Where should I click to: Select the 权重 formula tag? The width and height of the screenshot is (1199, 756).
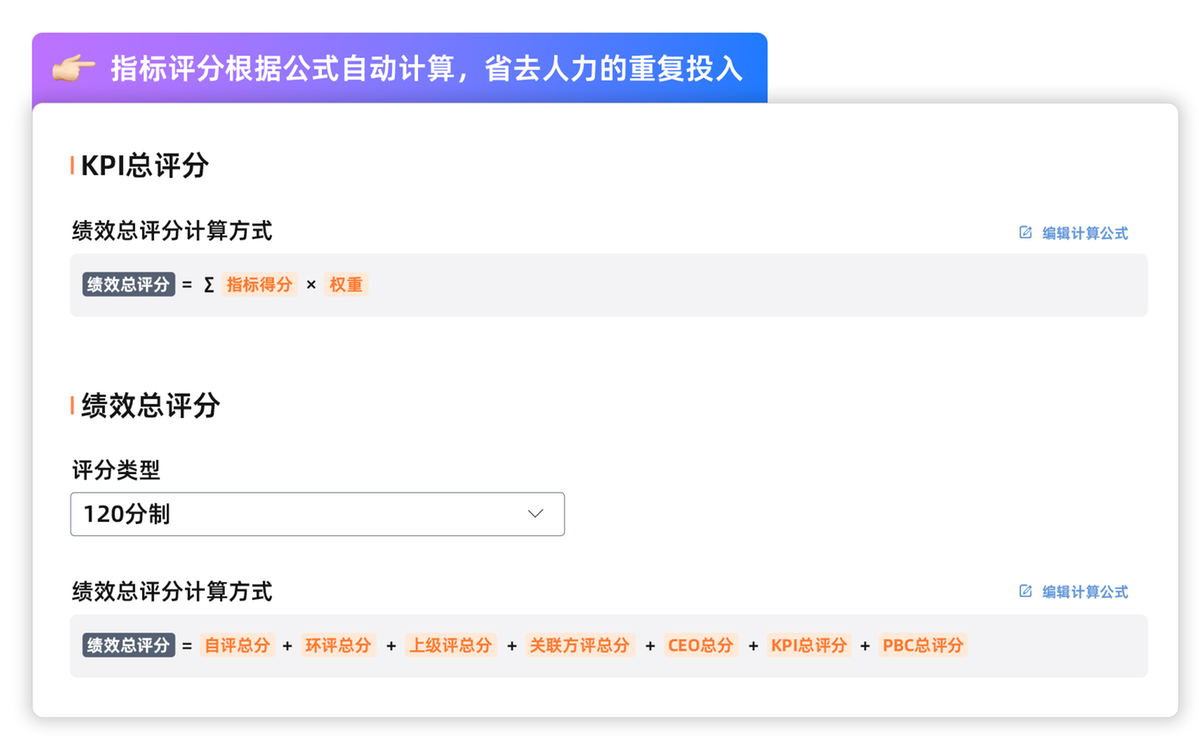point(346,285)
